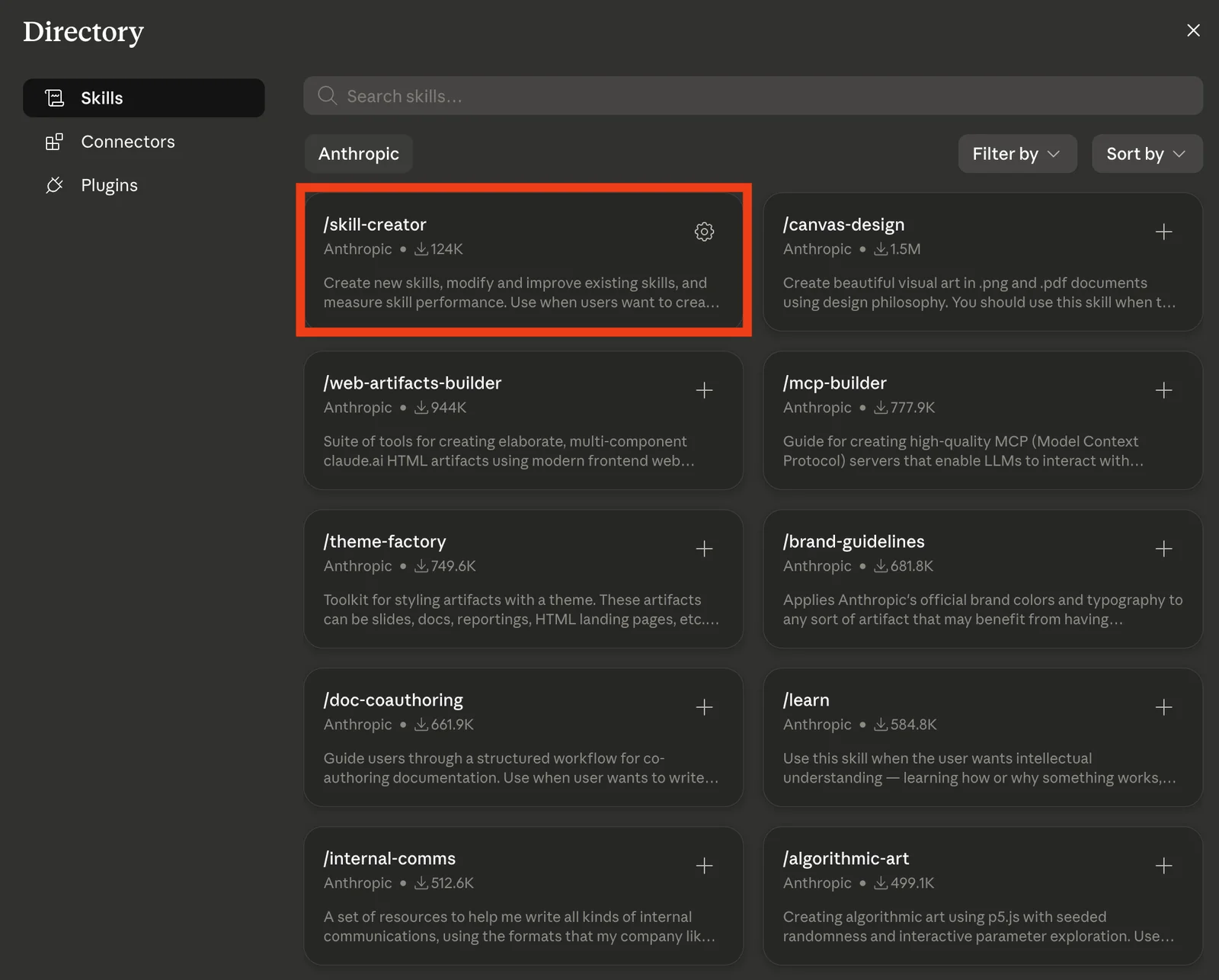This screenshot has width=1219, height=980.
Task: Open the /doc-coauthoring title
Action: 393,700
